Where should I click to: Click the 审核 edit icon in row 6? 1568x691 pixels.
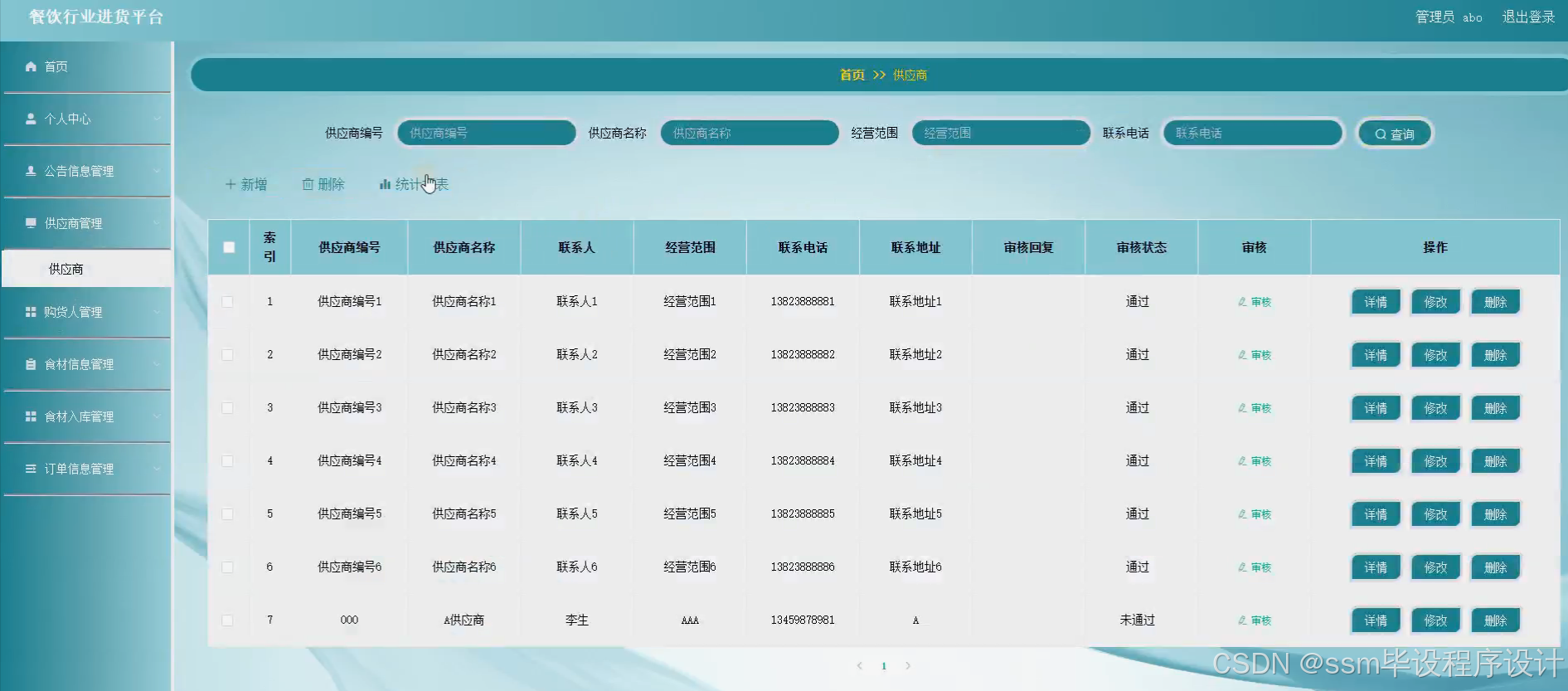coord(1242,567)
